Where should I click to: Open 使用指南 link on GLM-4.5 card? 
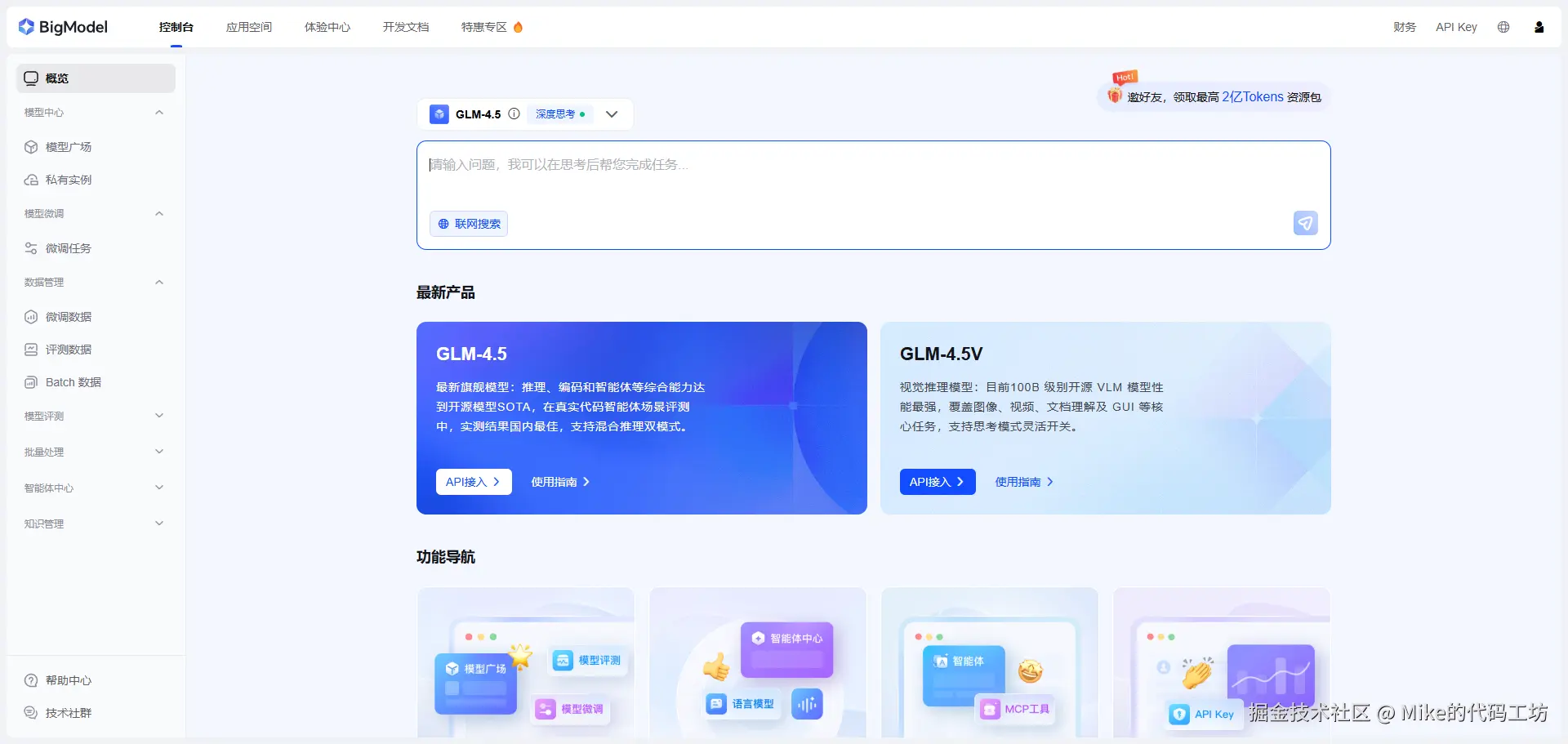tap(560, 482)
